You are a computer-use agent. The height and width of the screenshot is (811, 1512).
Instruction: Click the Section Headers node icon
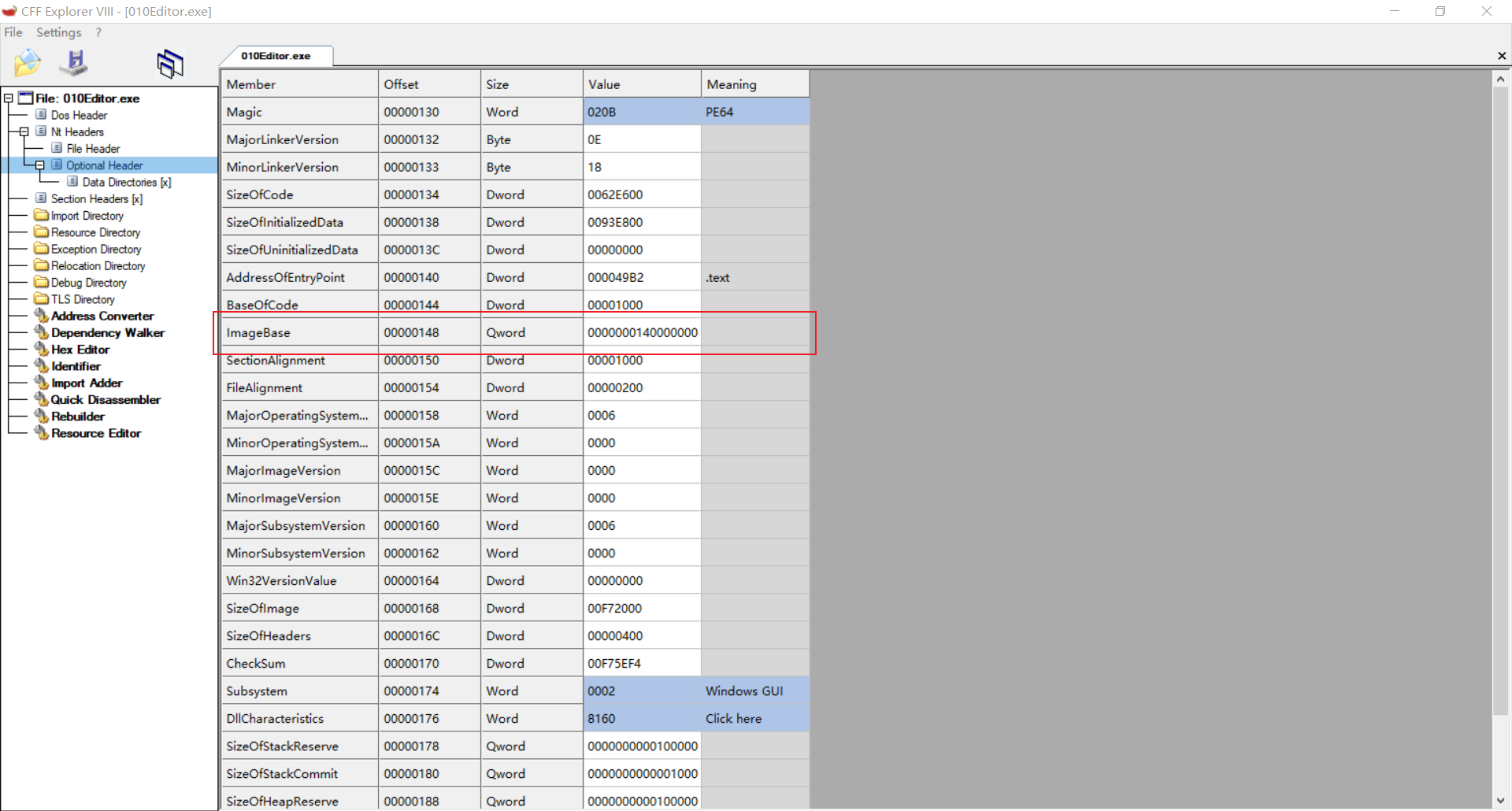pos(41,198)
